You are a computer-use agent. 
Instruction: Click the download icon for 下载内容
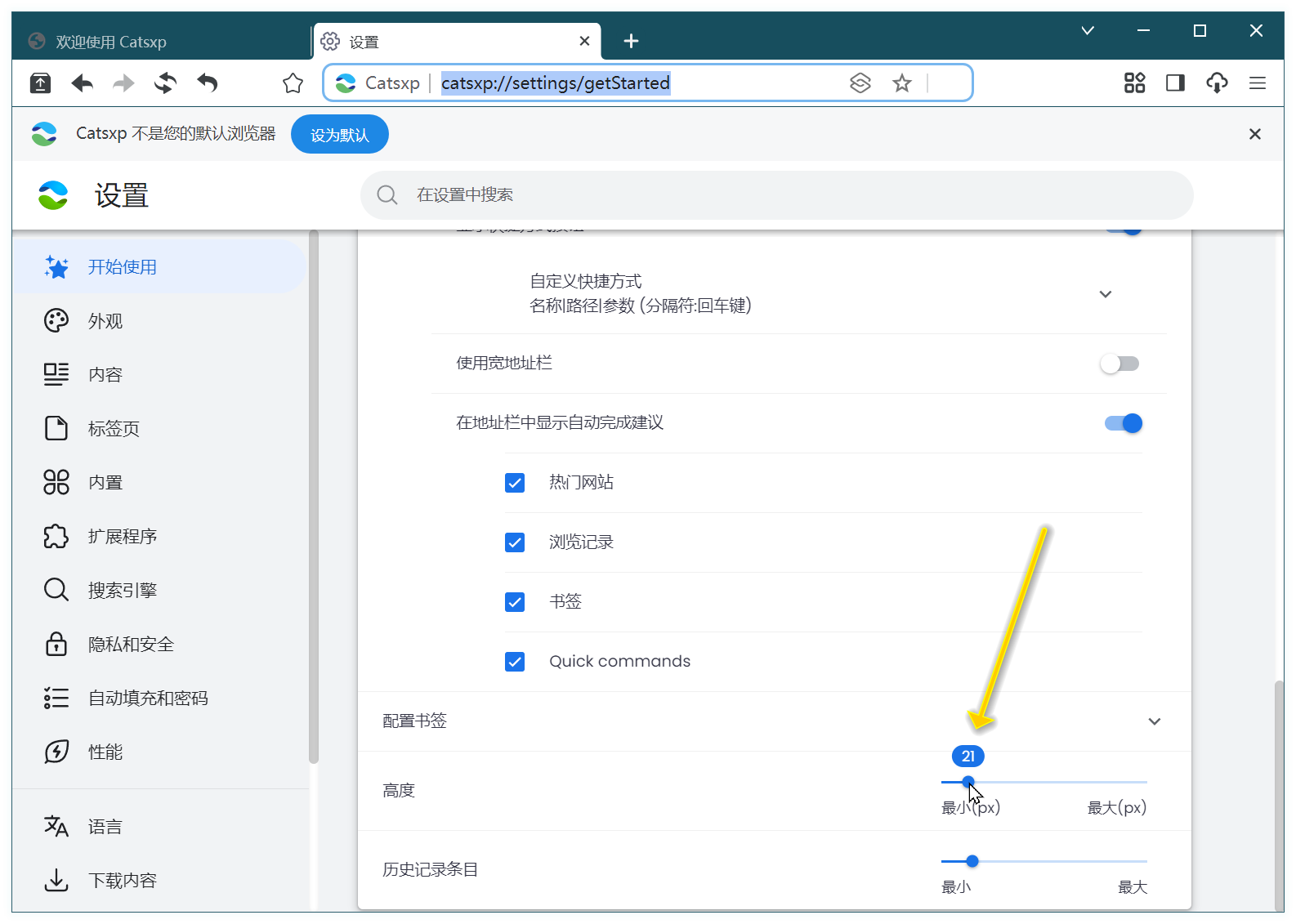pyautogui.click(x=56, y=880)
